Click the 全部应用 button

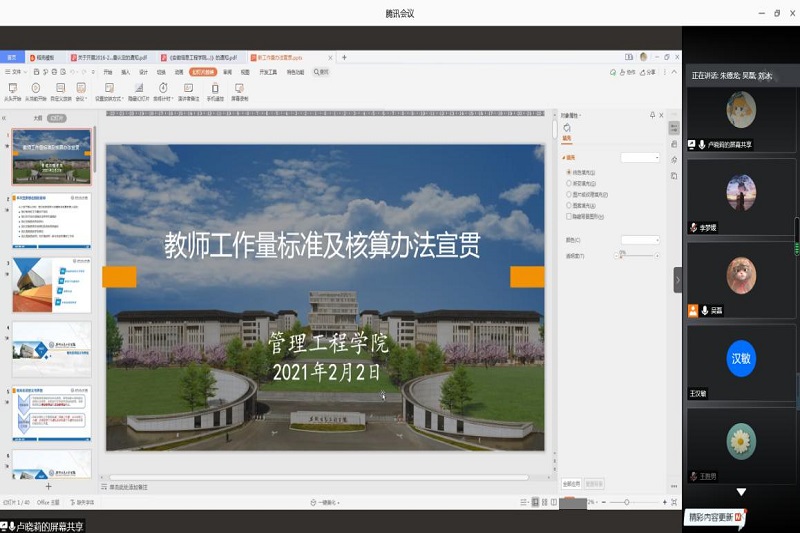point(571,483)
